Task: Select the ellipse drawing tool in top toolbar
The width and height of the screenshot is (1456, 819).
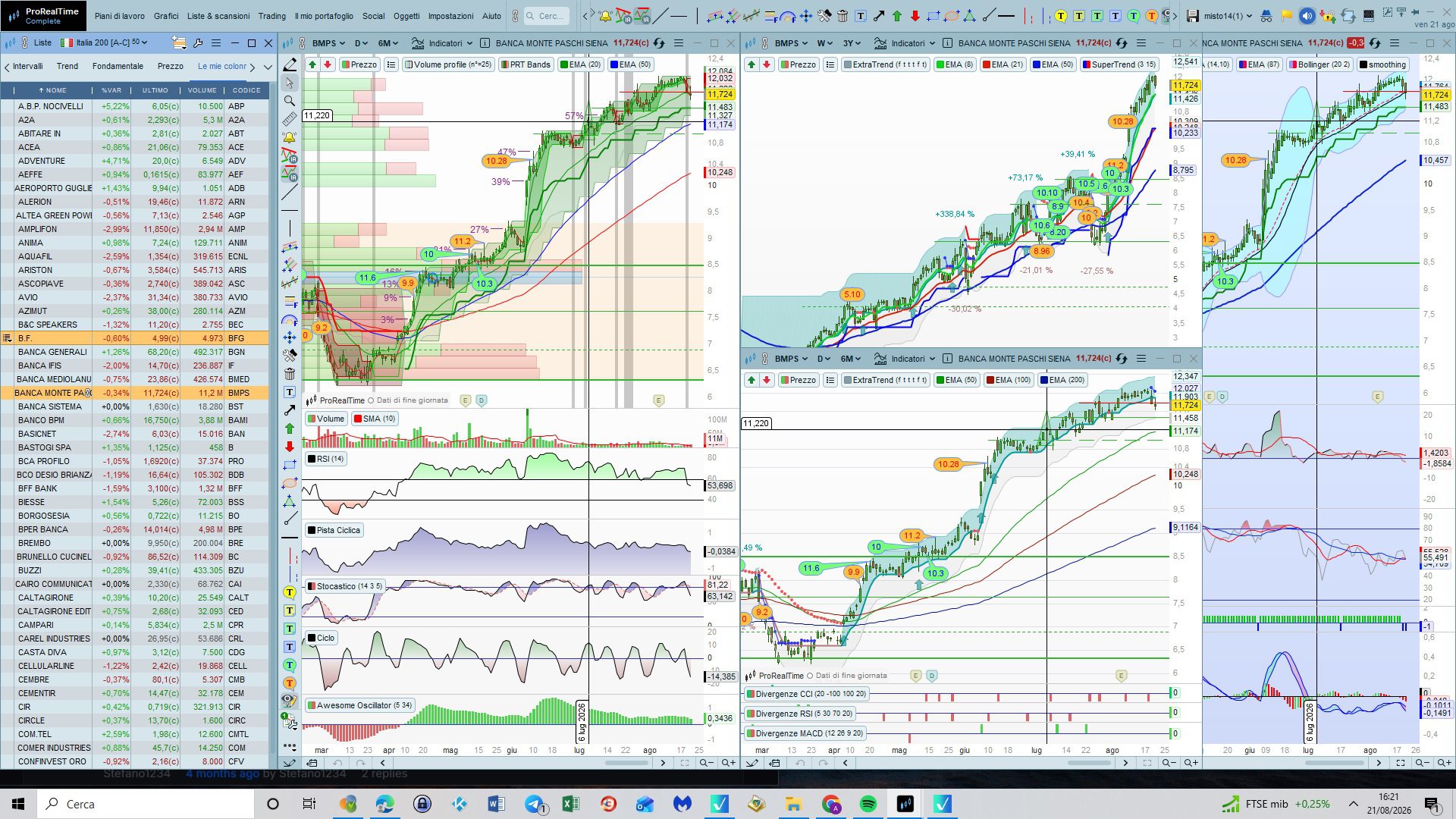Action: click(952, 16)
